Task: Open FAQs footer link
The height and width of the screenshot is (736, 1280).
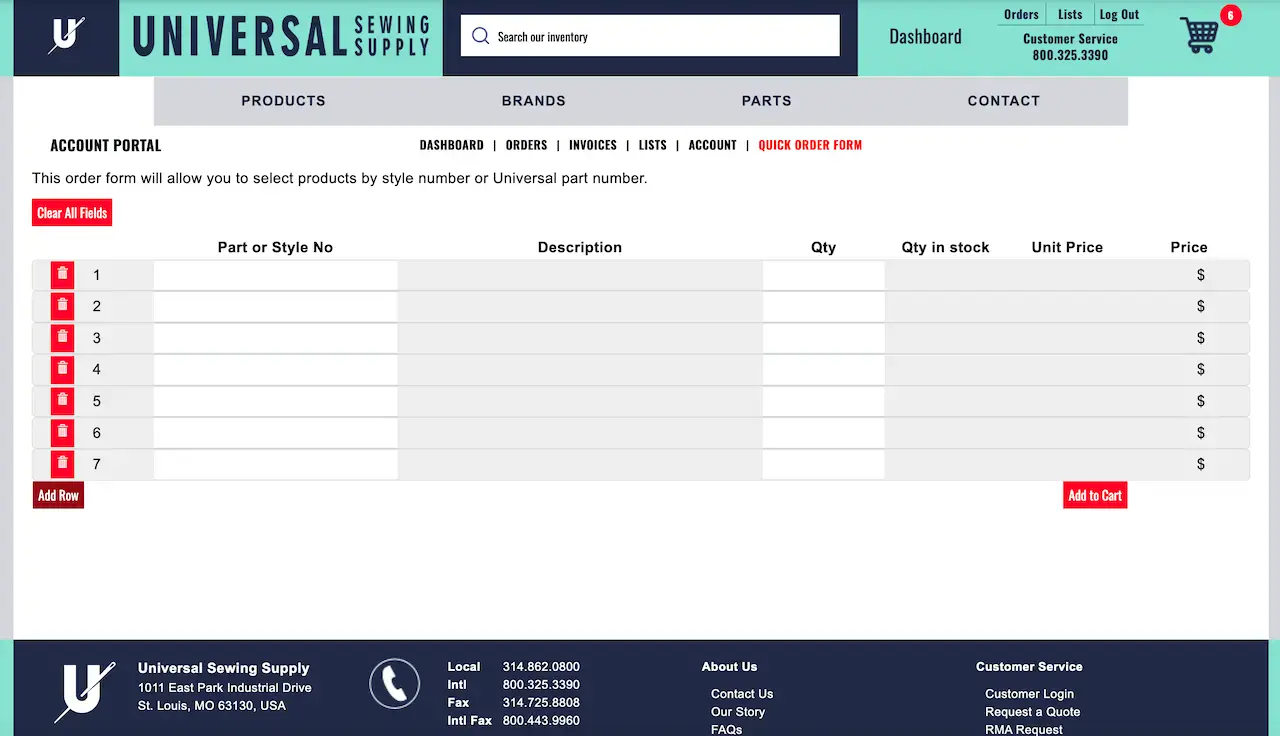Action: (727, 729)
